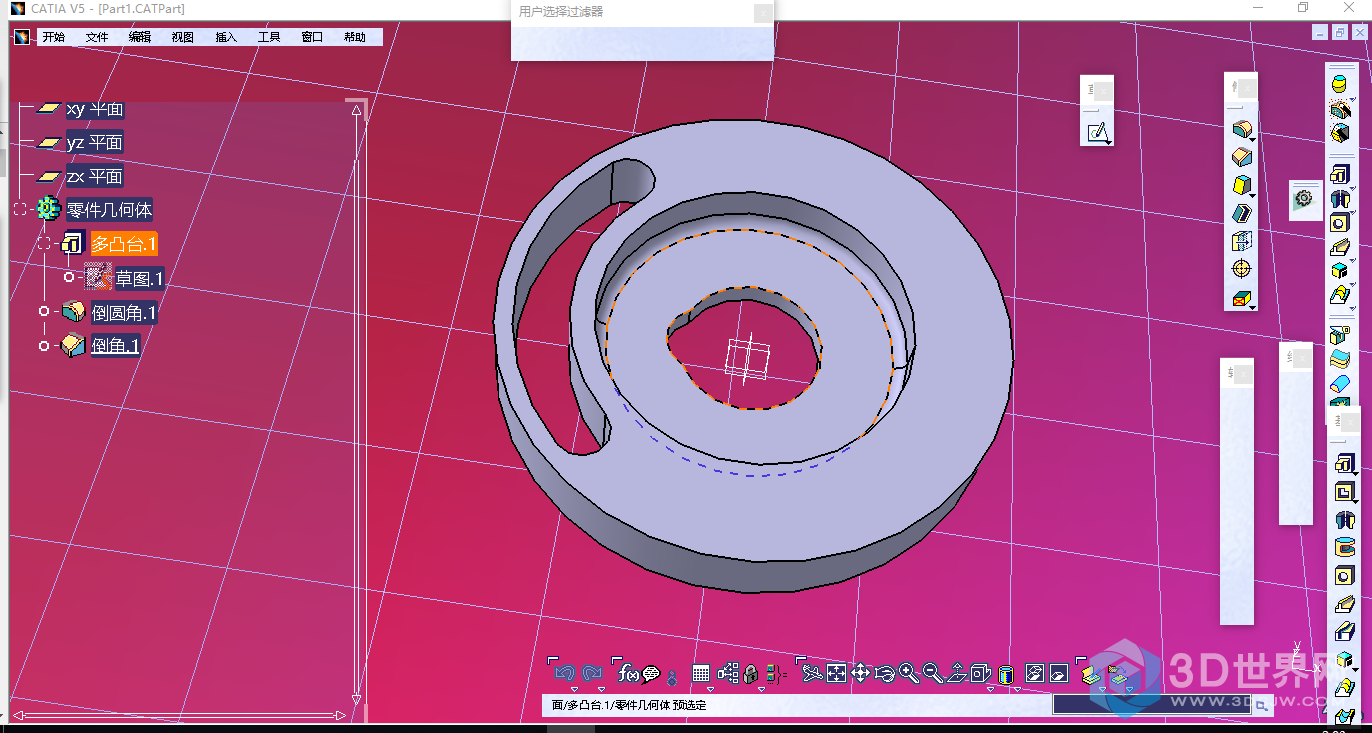Screen dimensions: 1372x733
Task: Click the Fly mode airplane icon
Action: (x=812, y=674)
